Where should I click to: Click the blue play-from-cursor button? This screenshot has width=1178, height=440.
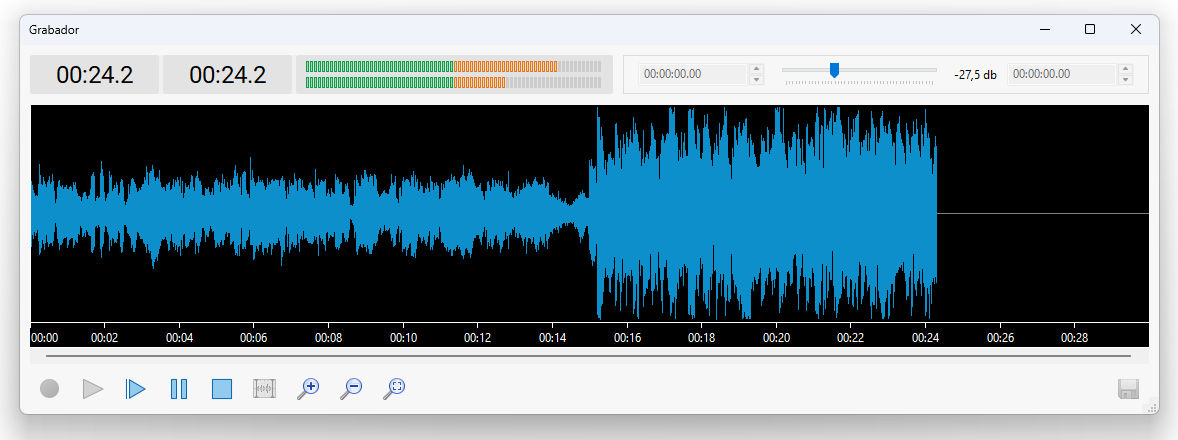click(136, 389)
